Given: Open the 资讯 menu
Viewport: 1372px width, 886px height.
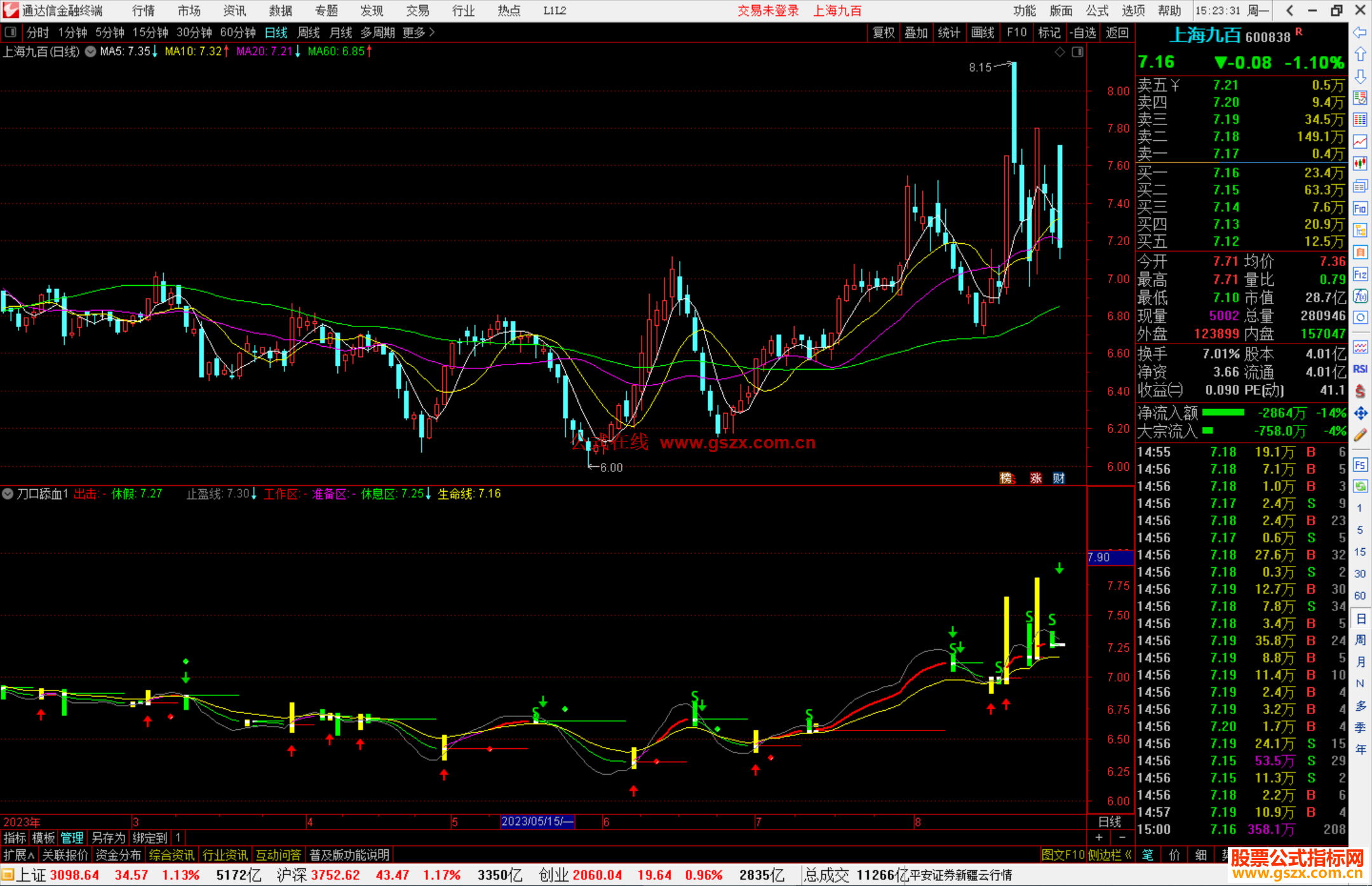Looking at the screenshot, I should [234, 11].
